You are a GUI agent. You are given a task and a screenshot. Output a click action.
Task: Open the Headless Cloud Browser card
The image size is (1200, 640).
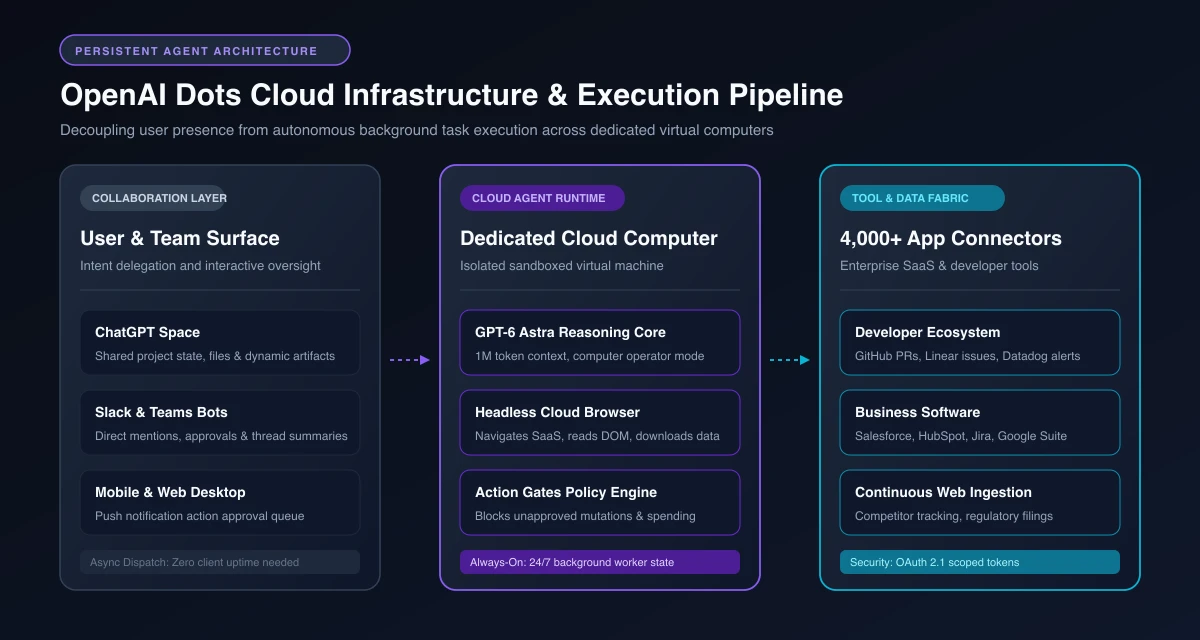[x=600, y=422]
